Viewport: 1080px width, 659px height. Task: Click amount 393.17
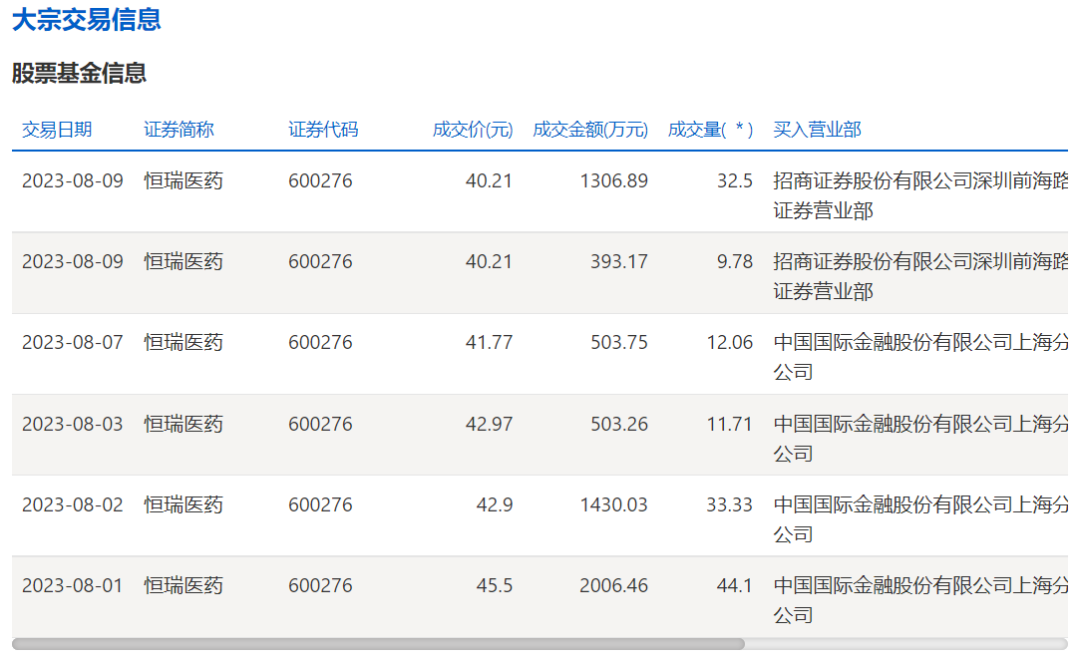[x=619, y=262]
